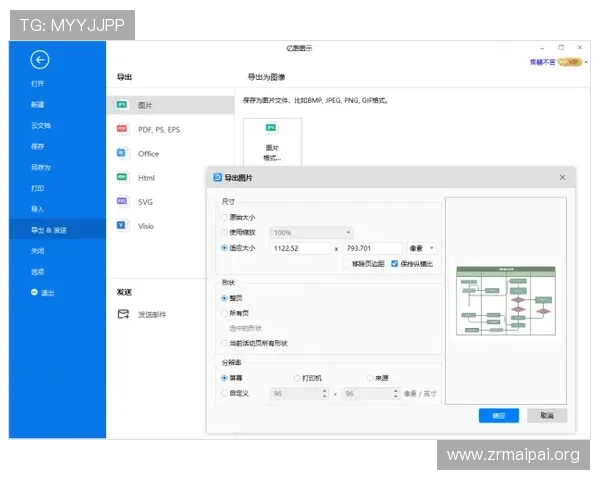600x480 pixels.
Task: Confirm export with 确定 button
Action: (499, 415)
